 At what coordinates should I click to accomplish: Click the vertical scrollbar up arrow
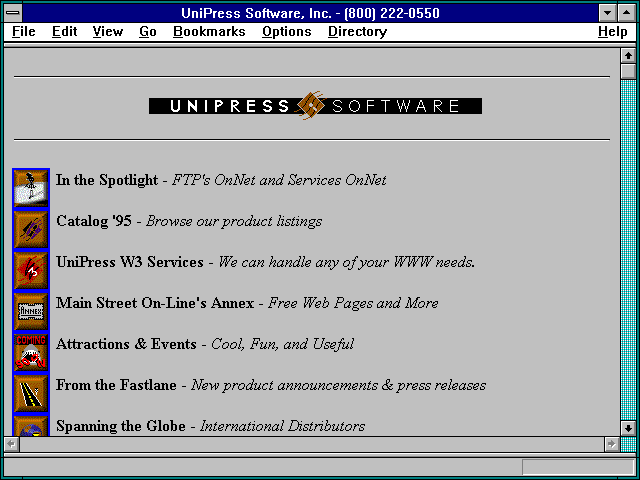point(628,56)
